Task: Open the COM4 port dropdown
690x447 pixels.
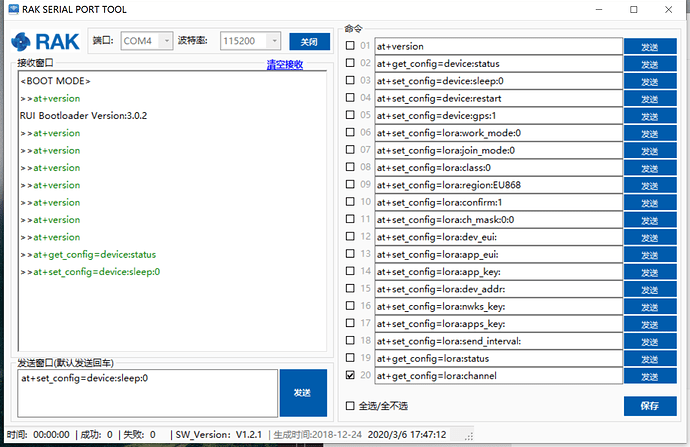Action: click(146, 41)
